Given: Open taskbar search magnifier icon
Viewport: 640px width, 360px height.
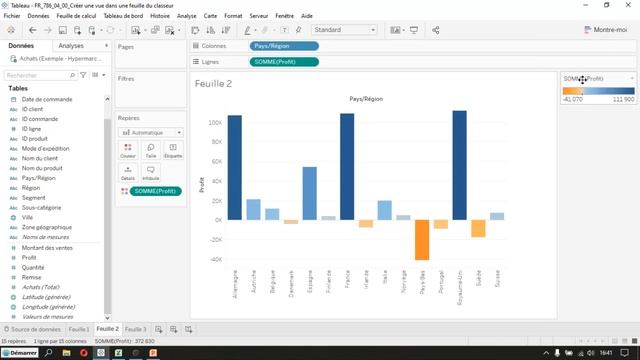Looking at the screenshot, I should point(48,353).
